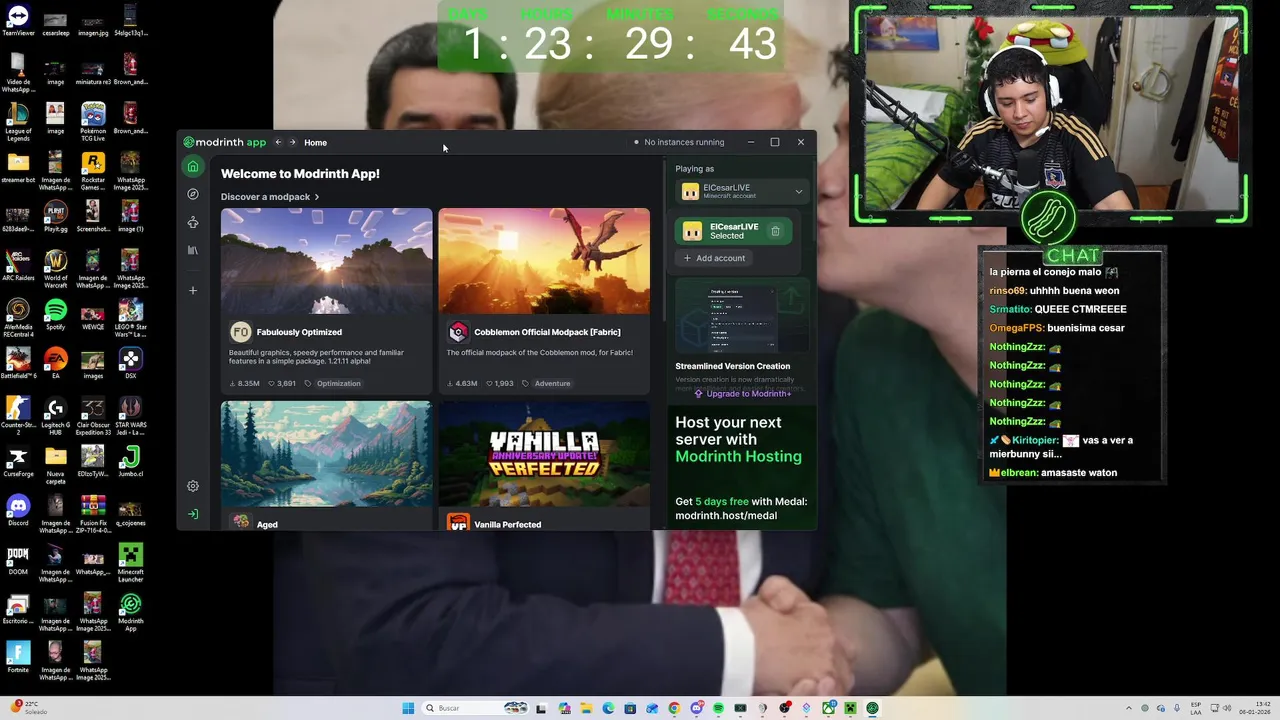Image resolution: width=1280 pixels, height=720 pixels.
Task: Click the modrinth app logo
Action: (225, 142)
